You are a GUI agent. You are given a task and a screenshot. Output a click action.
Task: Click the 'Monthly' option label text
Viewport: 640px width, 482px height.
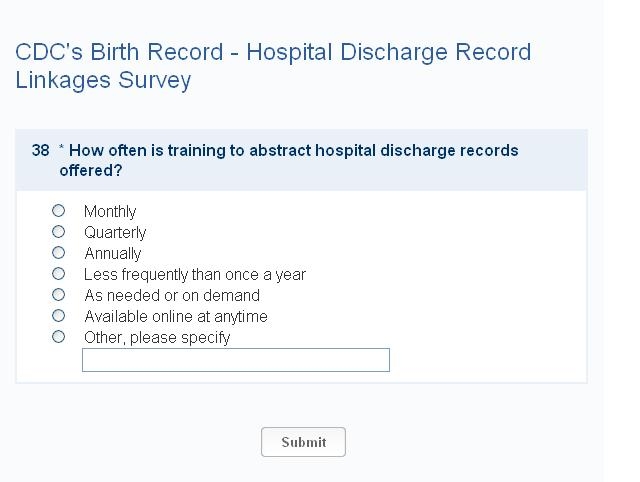coord(110,212)
